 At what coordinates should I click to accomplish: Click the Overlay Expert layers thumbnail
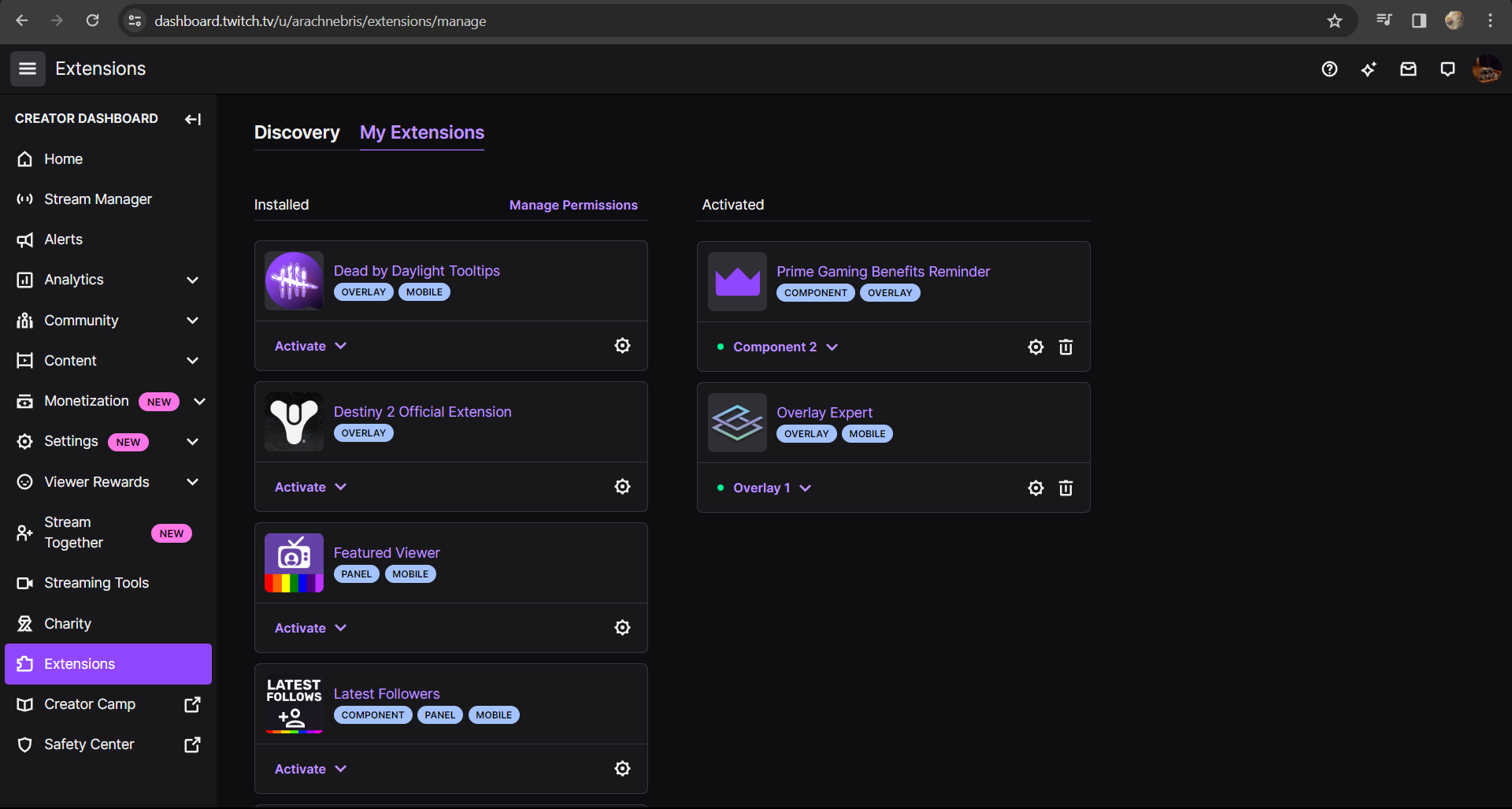click(737, 422)
